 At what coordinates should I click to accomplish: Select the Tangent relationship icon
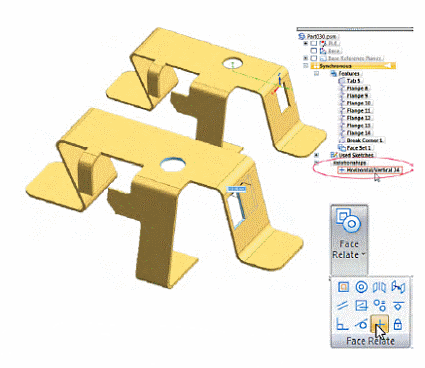[x=362, y=324]
